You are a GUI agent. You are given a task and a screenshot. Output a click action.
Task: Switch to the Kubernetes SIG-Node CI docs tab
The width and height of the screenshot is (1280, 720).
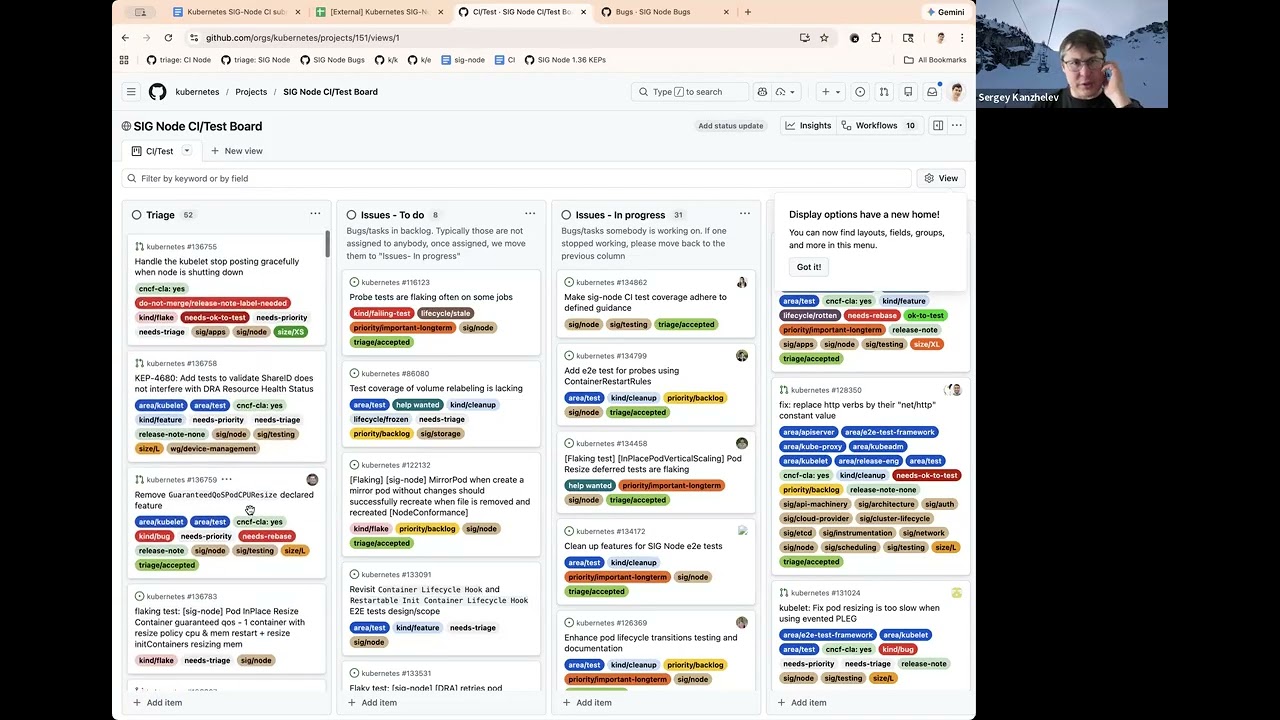click(x=236, y=12)
